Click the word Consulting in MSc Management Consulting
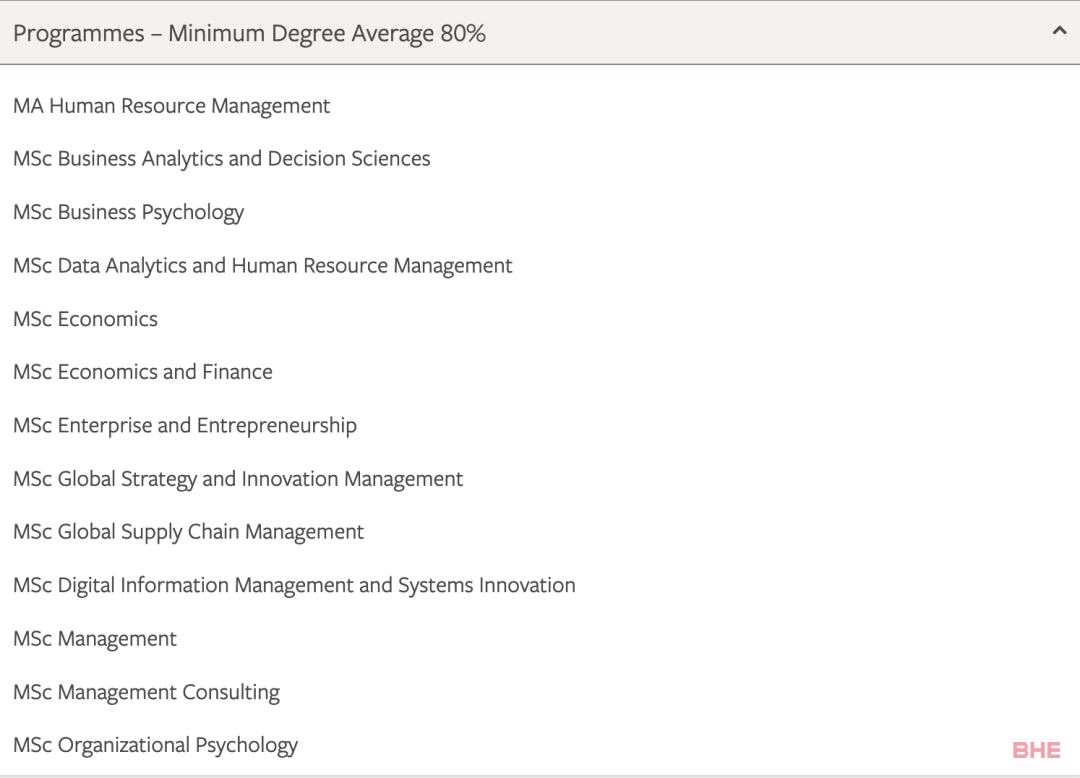Screen dimensions: 1080x778 coord(231,692)
